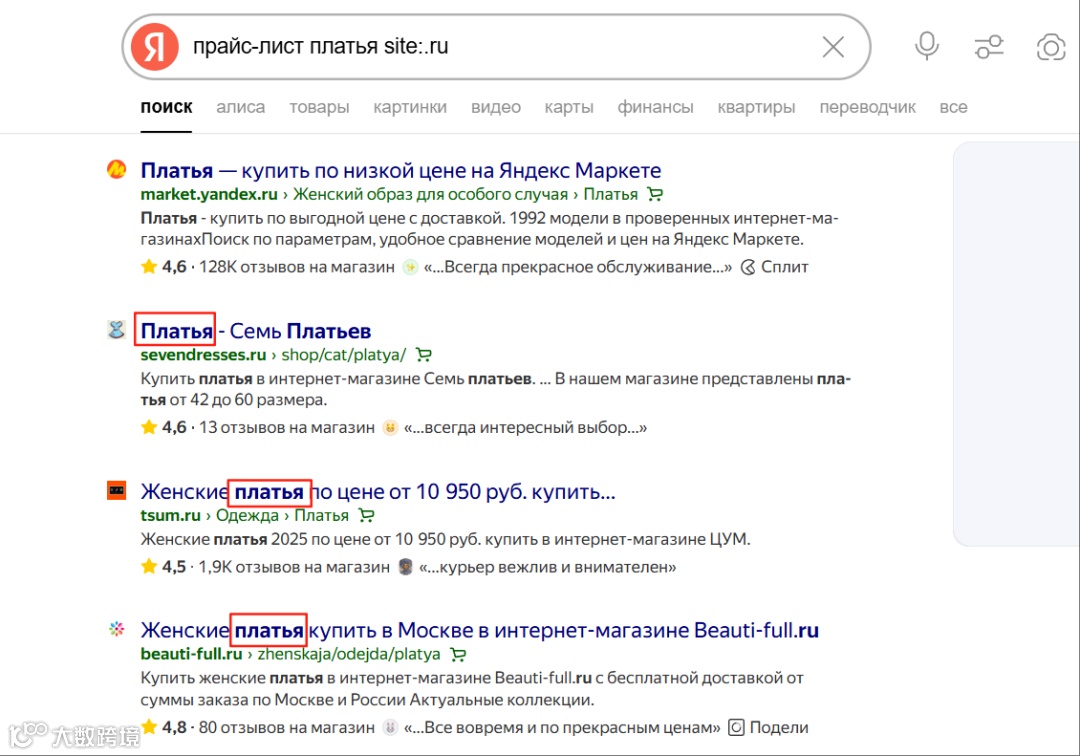
Task: Click star rating 4,8 of Beauti-full
Action: pyautogui.click(x=163, y=728)
